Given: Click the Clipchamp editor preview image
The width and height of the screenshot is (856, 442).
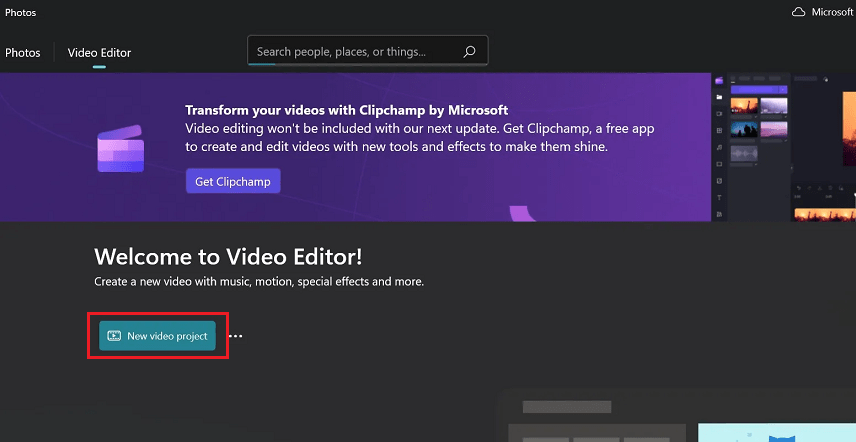Looking at the screenshot, I should pos(783,147).
